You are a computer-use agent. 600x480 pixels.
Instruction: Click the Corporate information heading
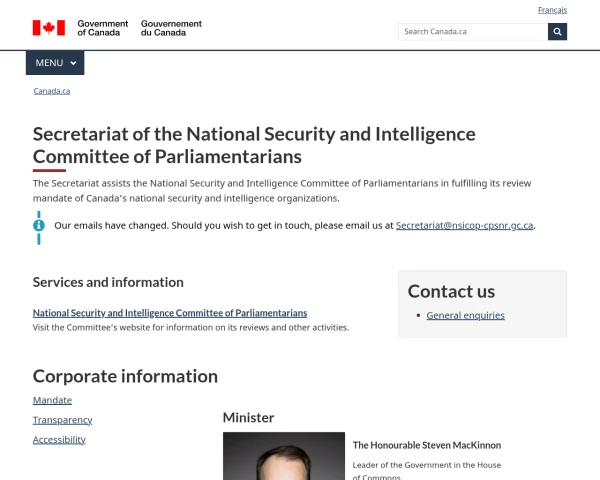pos(125,376)
